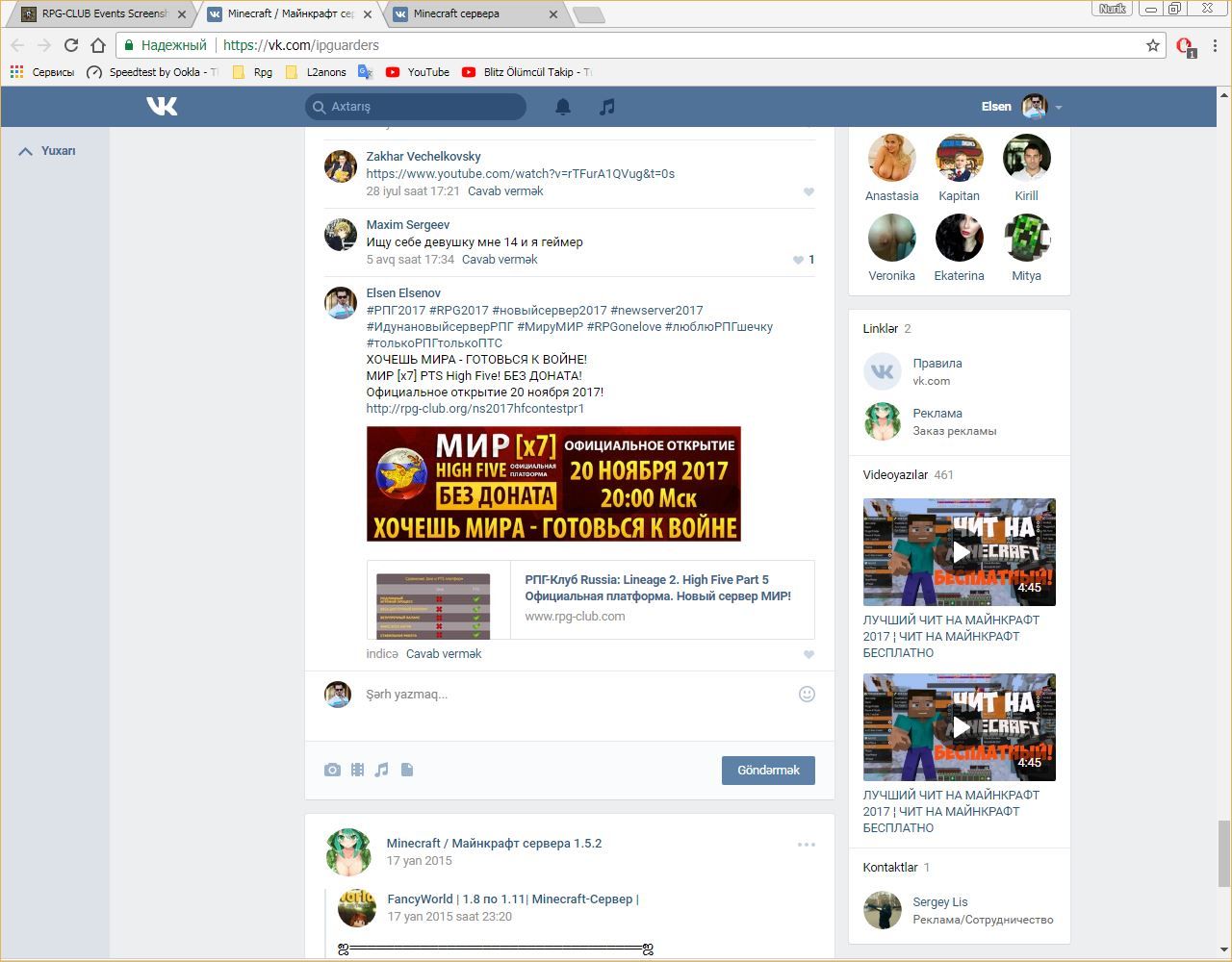Screen dimensions: 1232x962
Task: Open Kapitan's member avatar
Action: (x=959, y=158)
